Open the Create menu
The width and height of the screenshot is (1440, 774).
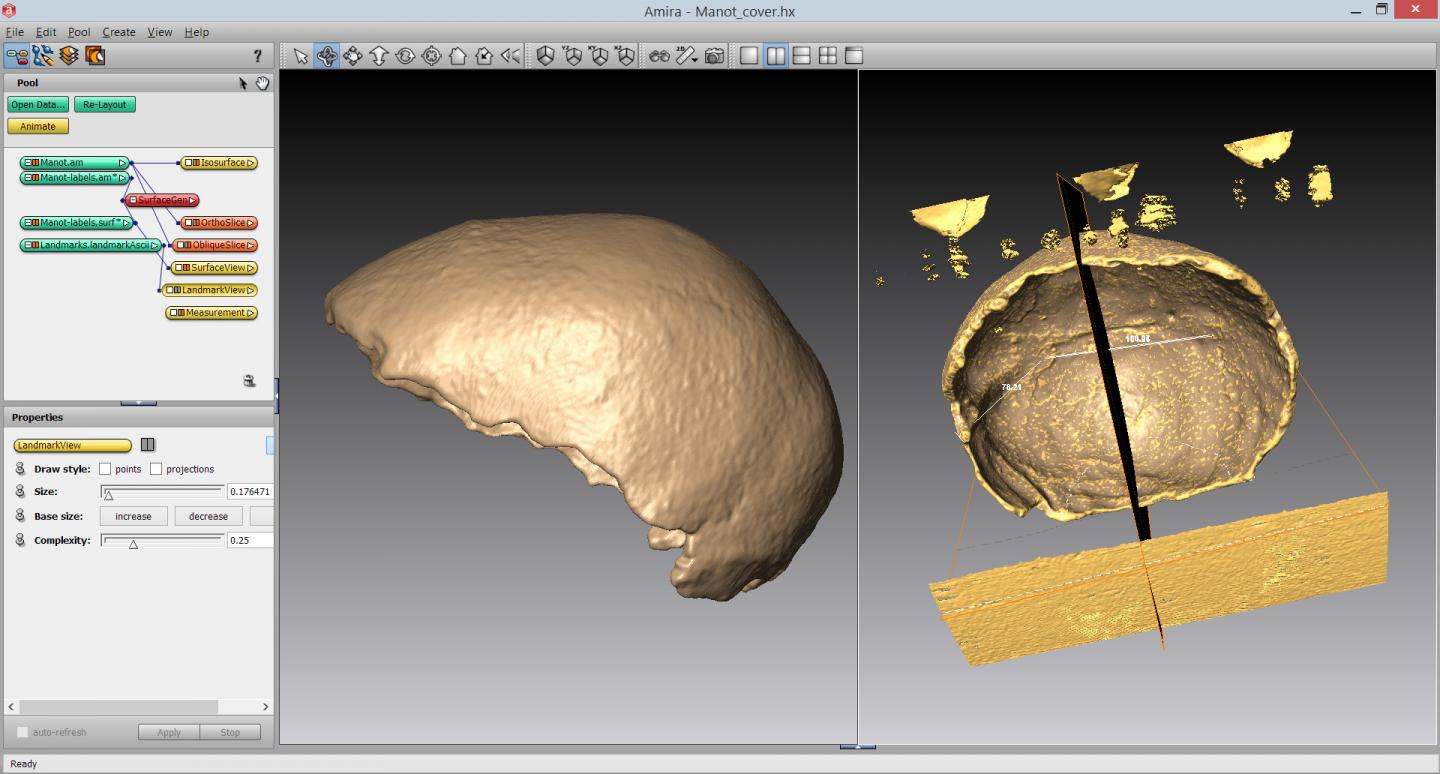click(x=119, y=32)
